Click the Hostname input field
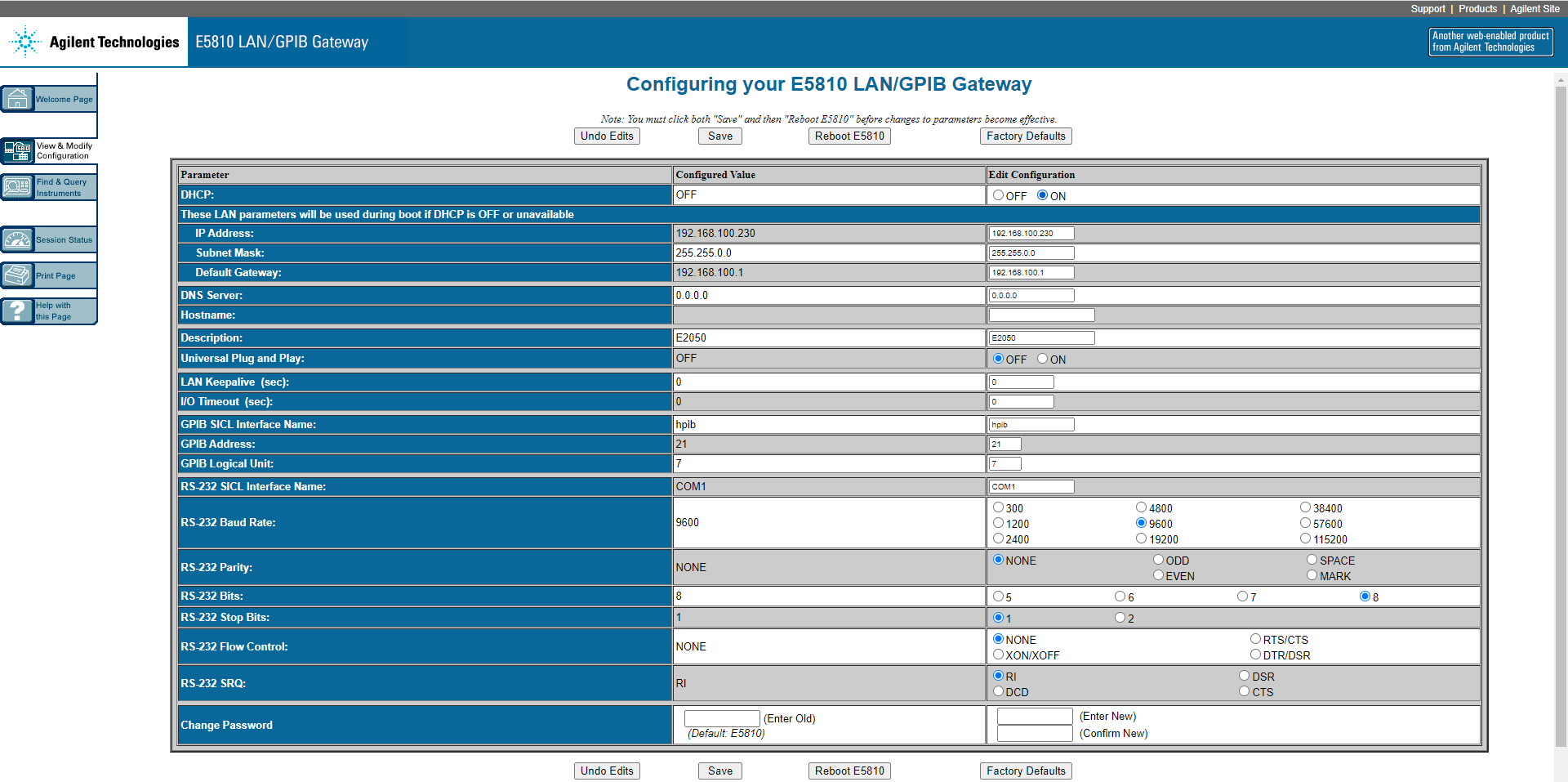This screenshot has width=1568, height=782. (x=1041, y=315)
